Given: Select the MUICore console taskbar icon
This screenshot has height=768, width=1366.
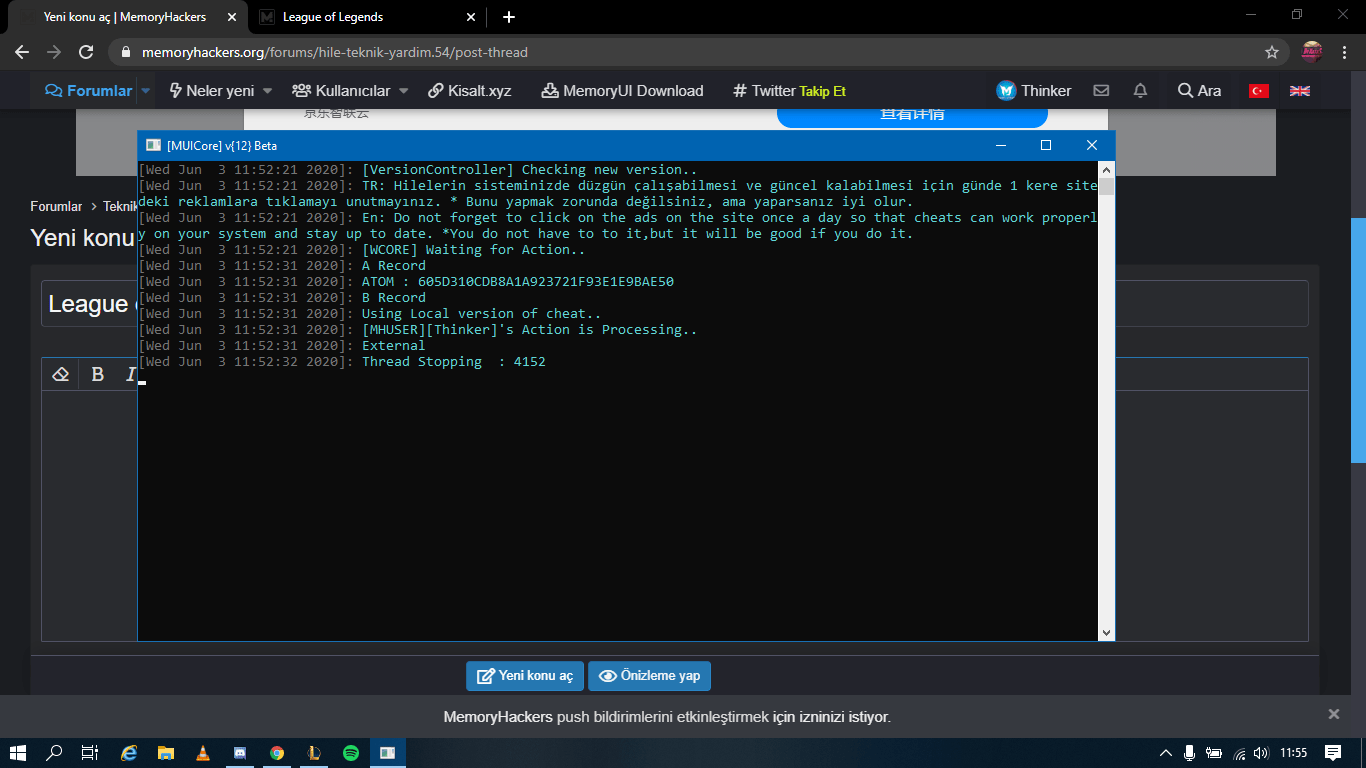Looking at the screenshot, I should pos(388,753).
